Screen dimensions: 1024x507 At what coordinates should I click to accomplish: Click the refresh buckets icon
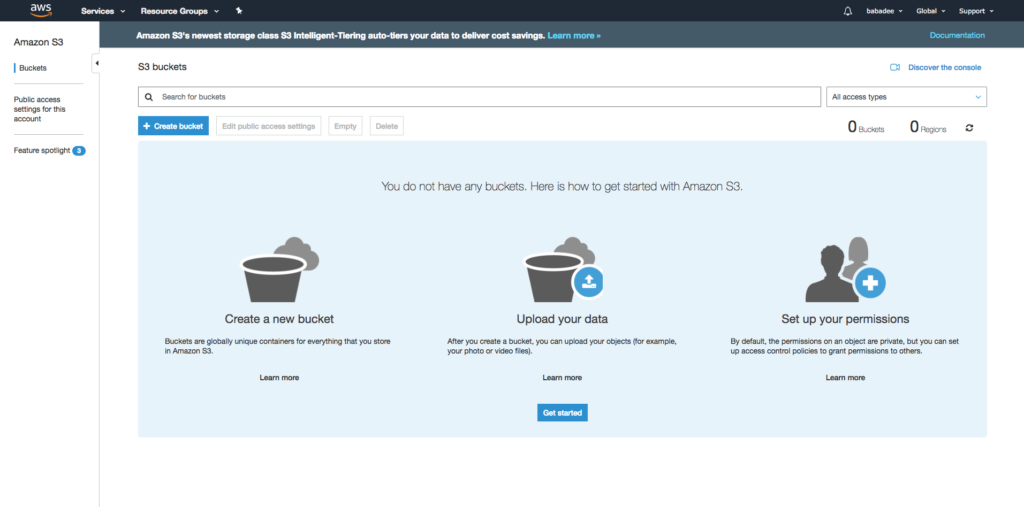[x=969, y=128]
